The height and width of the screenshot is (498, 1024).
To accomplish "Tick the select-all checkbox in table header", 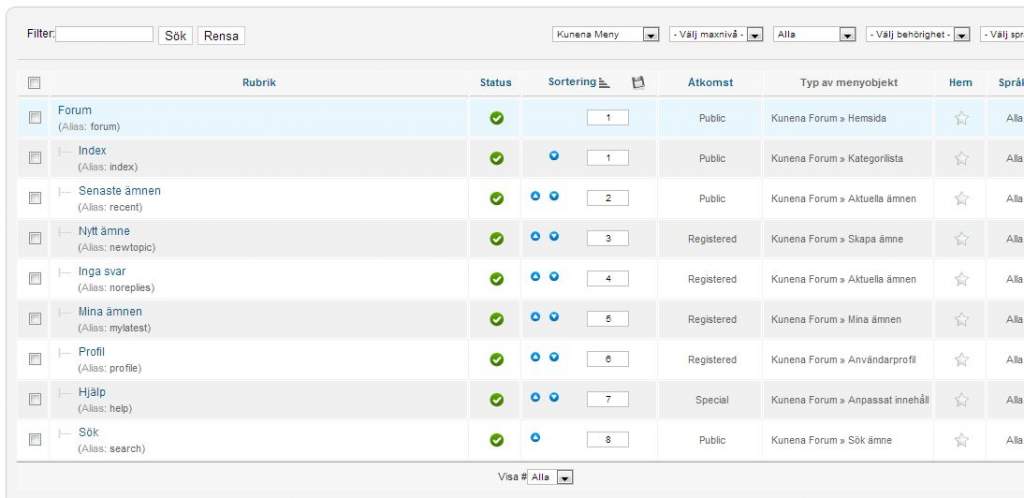I will coord(34,83).
